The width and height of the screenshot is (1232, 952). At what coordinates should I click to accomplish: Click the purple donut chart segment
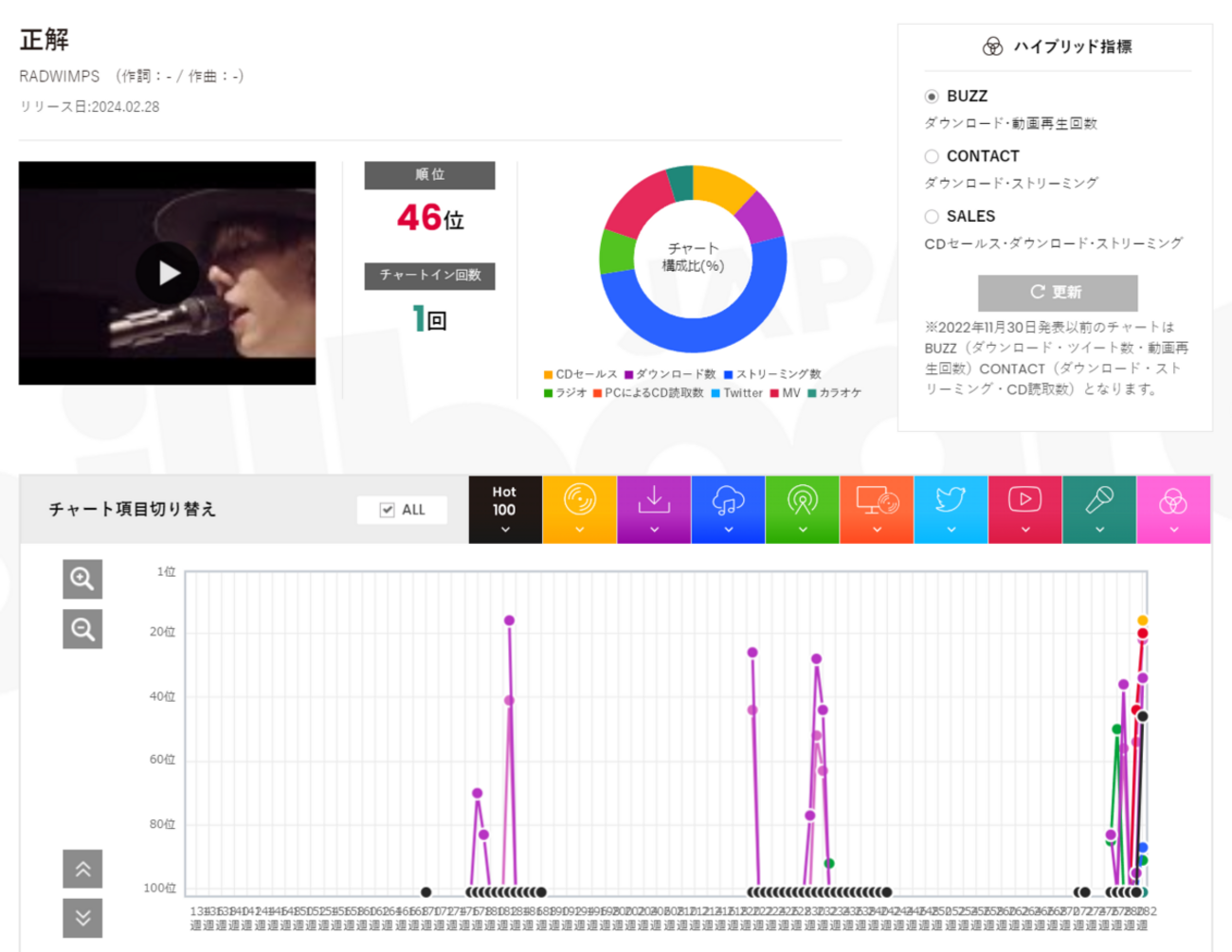(x=761, y=216)
